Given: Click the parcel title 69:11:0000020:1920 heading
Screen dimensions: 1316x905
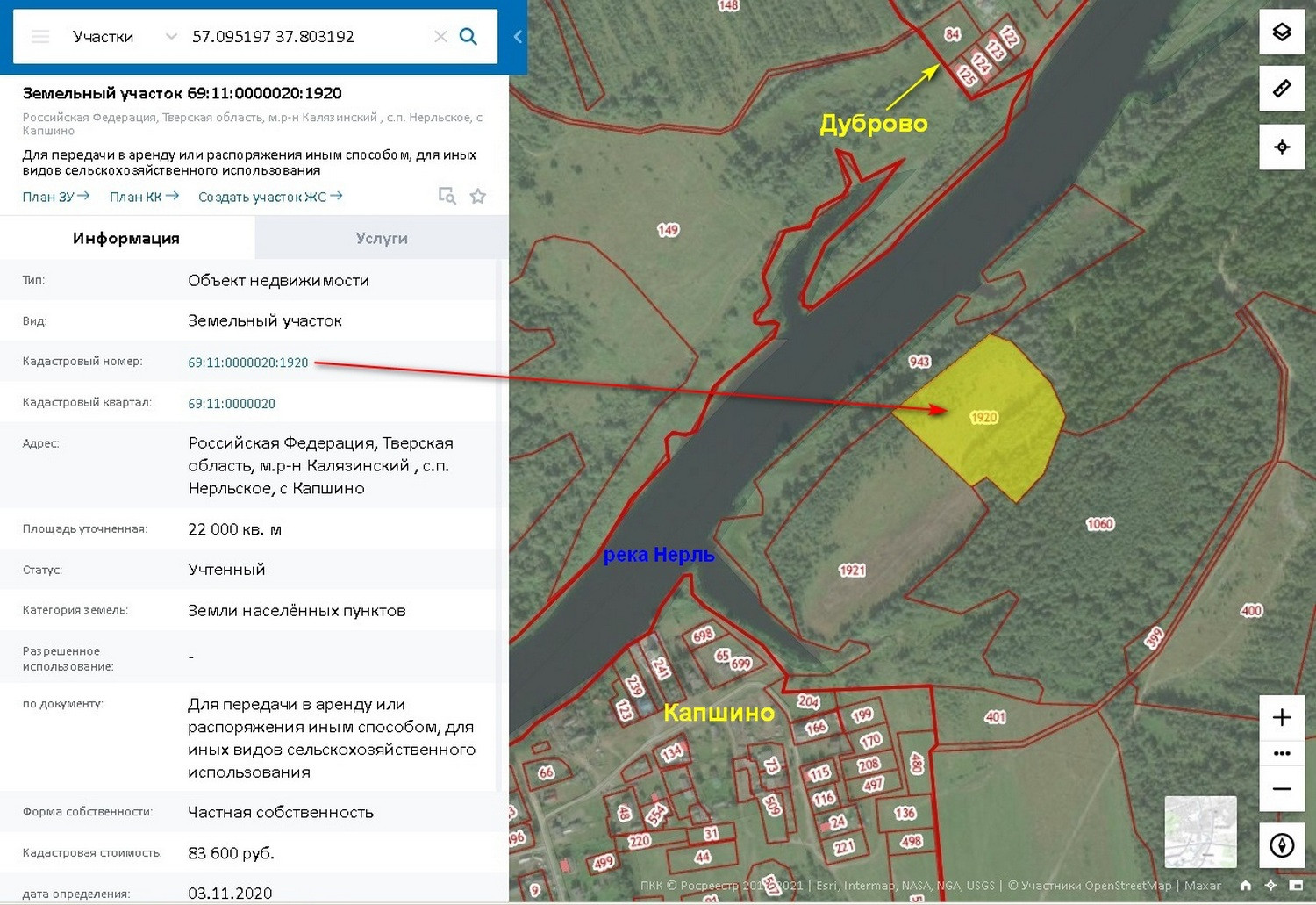Looking at the screenshot, I should (x=182, y=93).
